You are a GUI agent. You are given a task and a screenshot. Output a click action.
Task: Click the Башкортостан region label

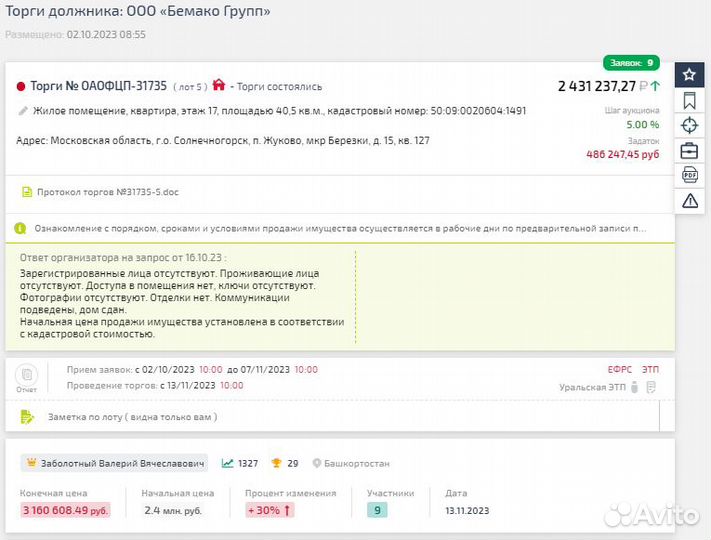point(357,464)
